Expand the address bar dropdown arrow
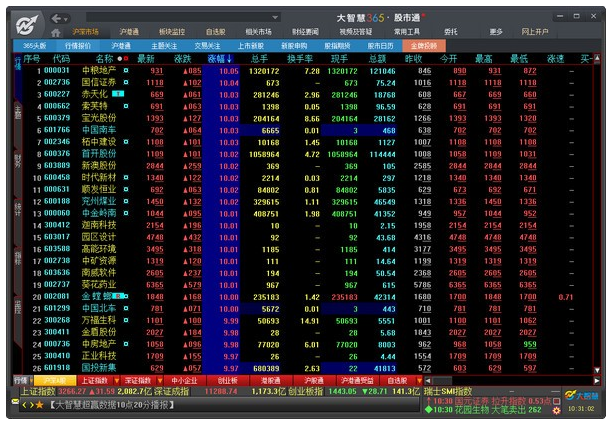This screenshot has width=608, height=423. (275, 17)
